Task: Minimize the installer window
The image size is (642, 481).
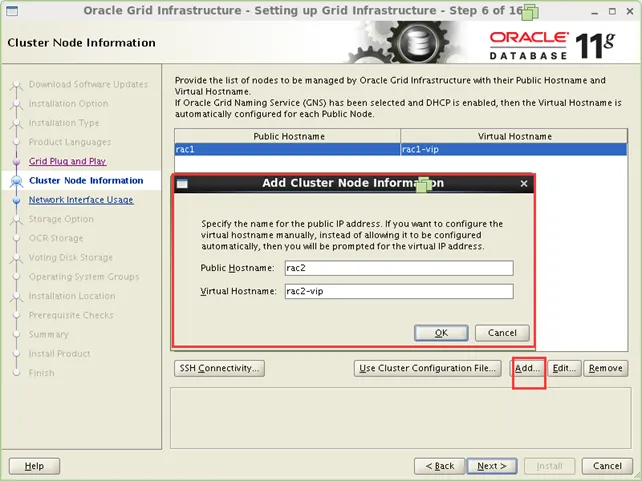Action: (x=595, y=12)
